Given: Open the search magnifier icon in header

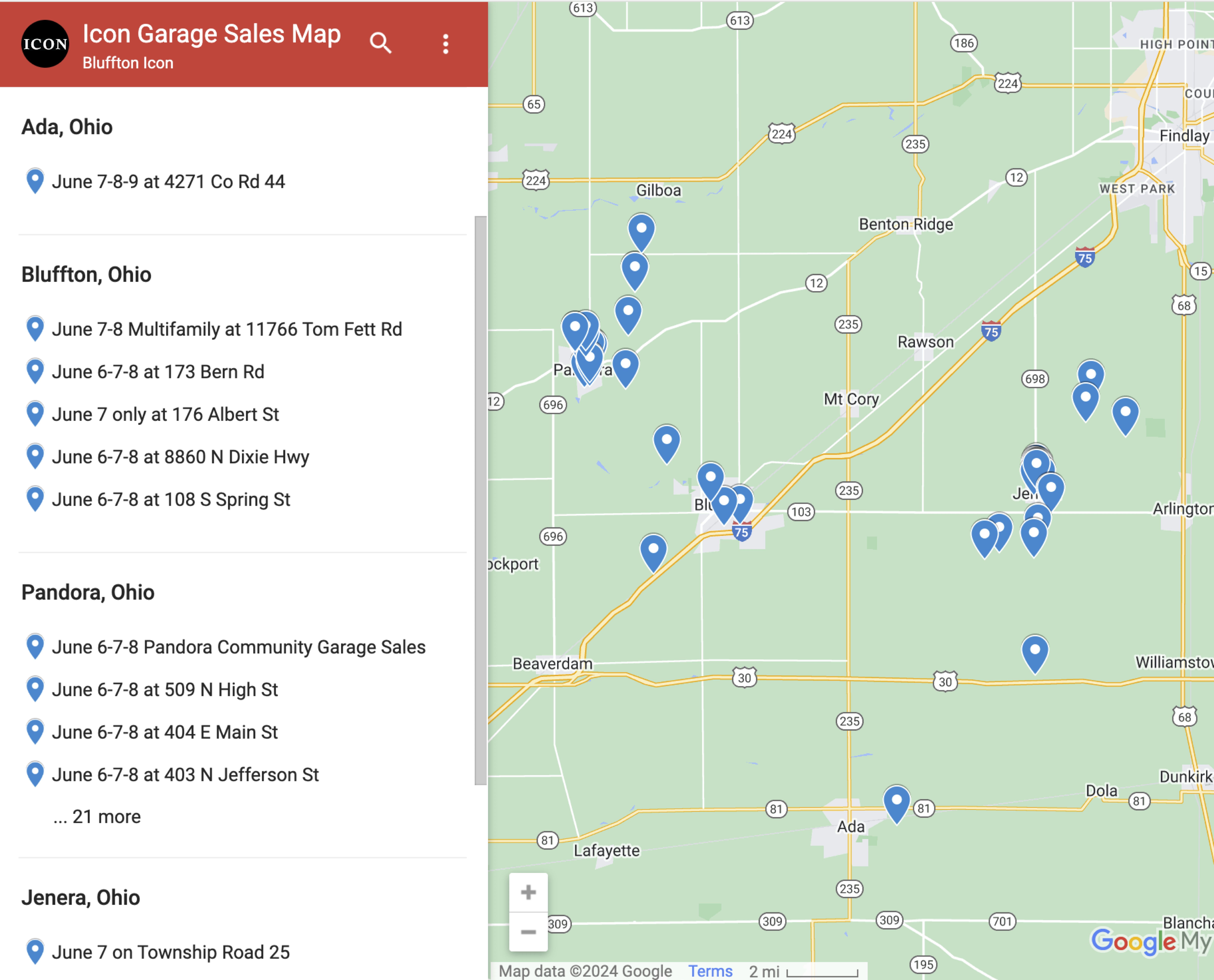Looking at the screenshot, I should (380, 43).
